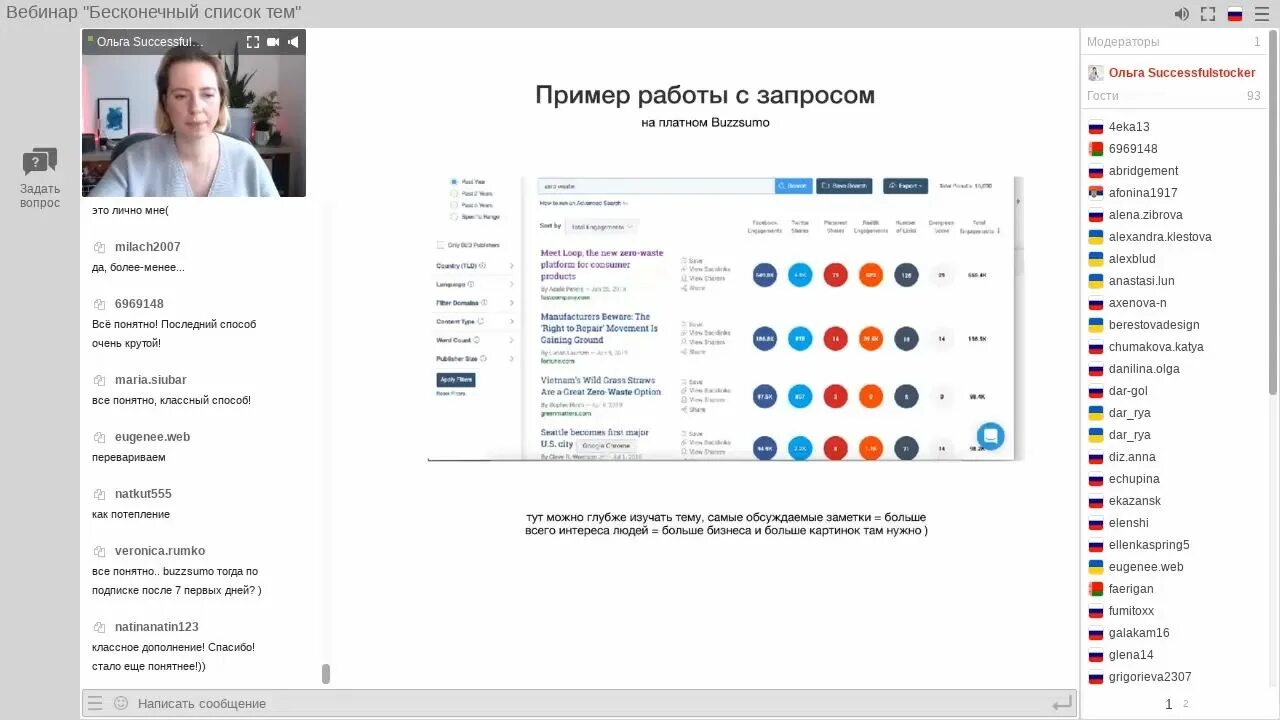Screen dimensions: 1280x720
Task: Enter fullscreen mode from the top bar
Action: 1208,13
